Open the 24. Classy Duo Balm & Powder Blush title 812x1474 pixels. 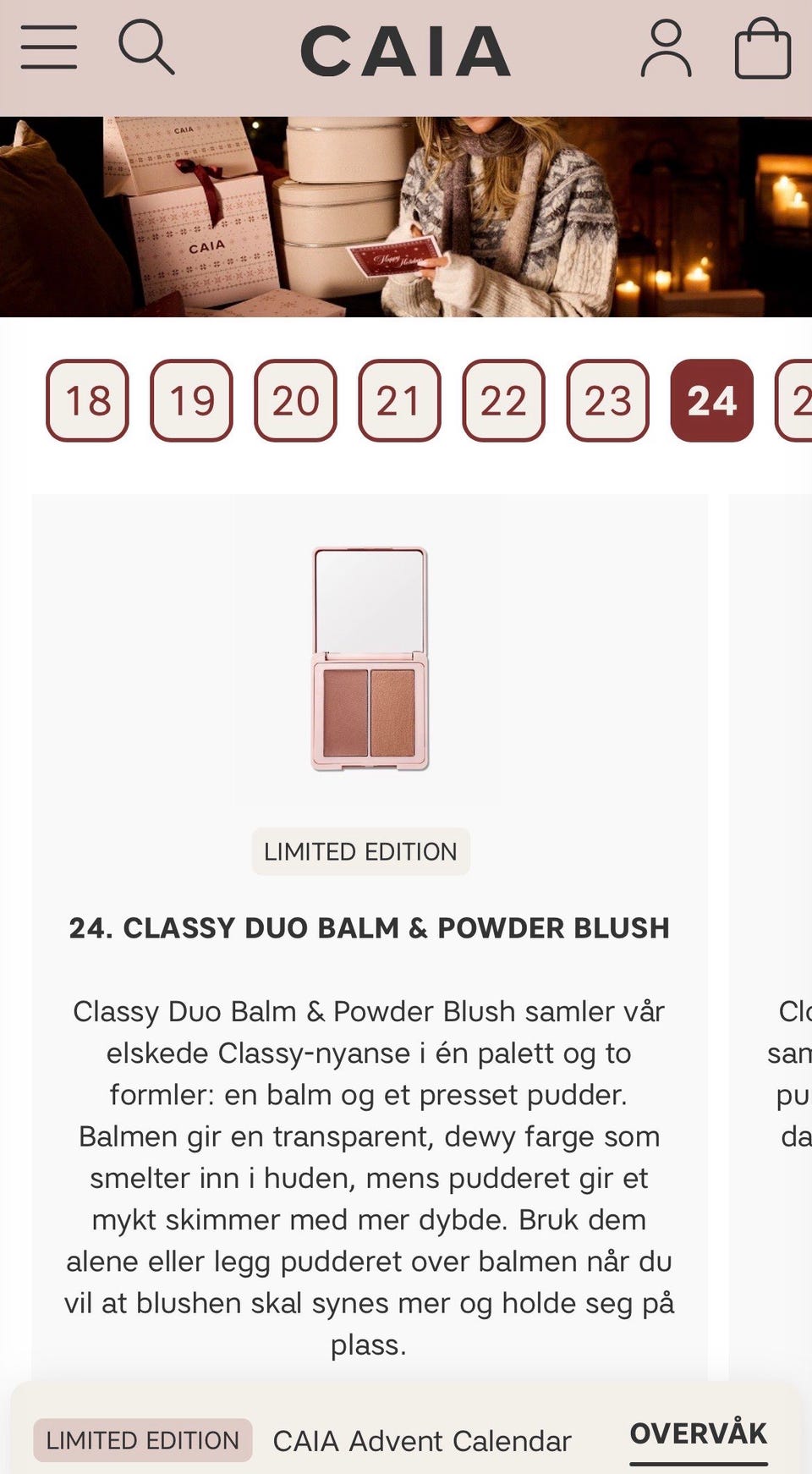pyautogui.click(x=370, y=928)
